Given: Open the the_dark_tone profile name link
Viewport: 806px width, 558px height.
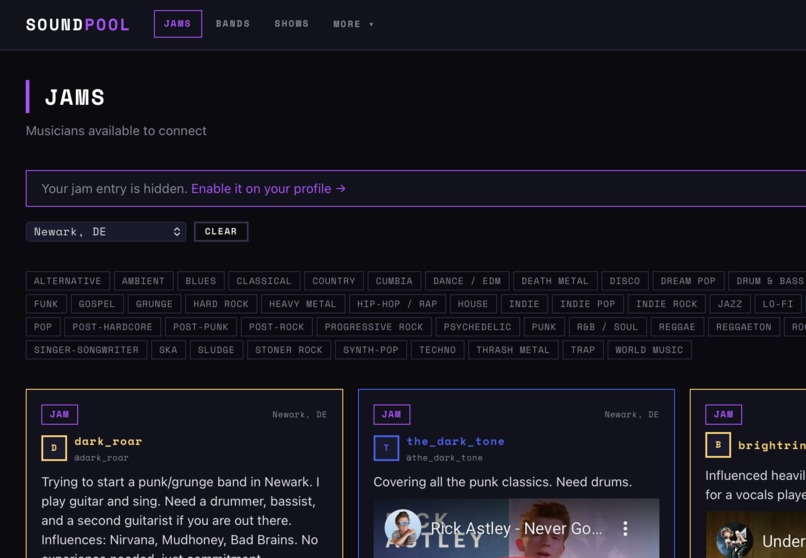Looking at the screenshot, I should point(456,441).
